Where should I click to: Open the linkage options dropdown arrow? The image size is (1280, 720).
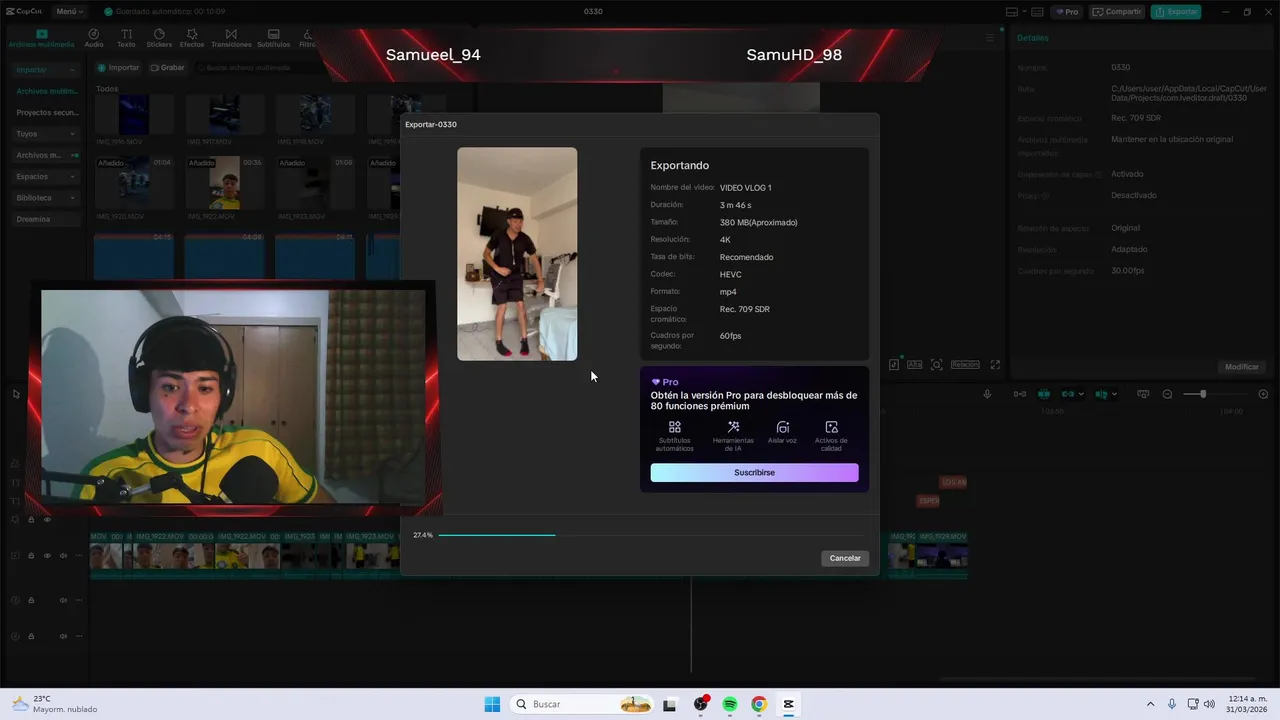(1081, 394)
